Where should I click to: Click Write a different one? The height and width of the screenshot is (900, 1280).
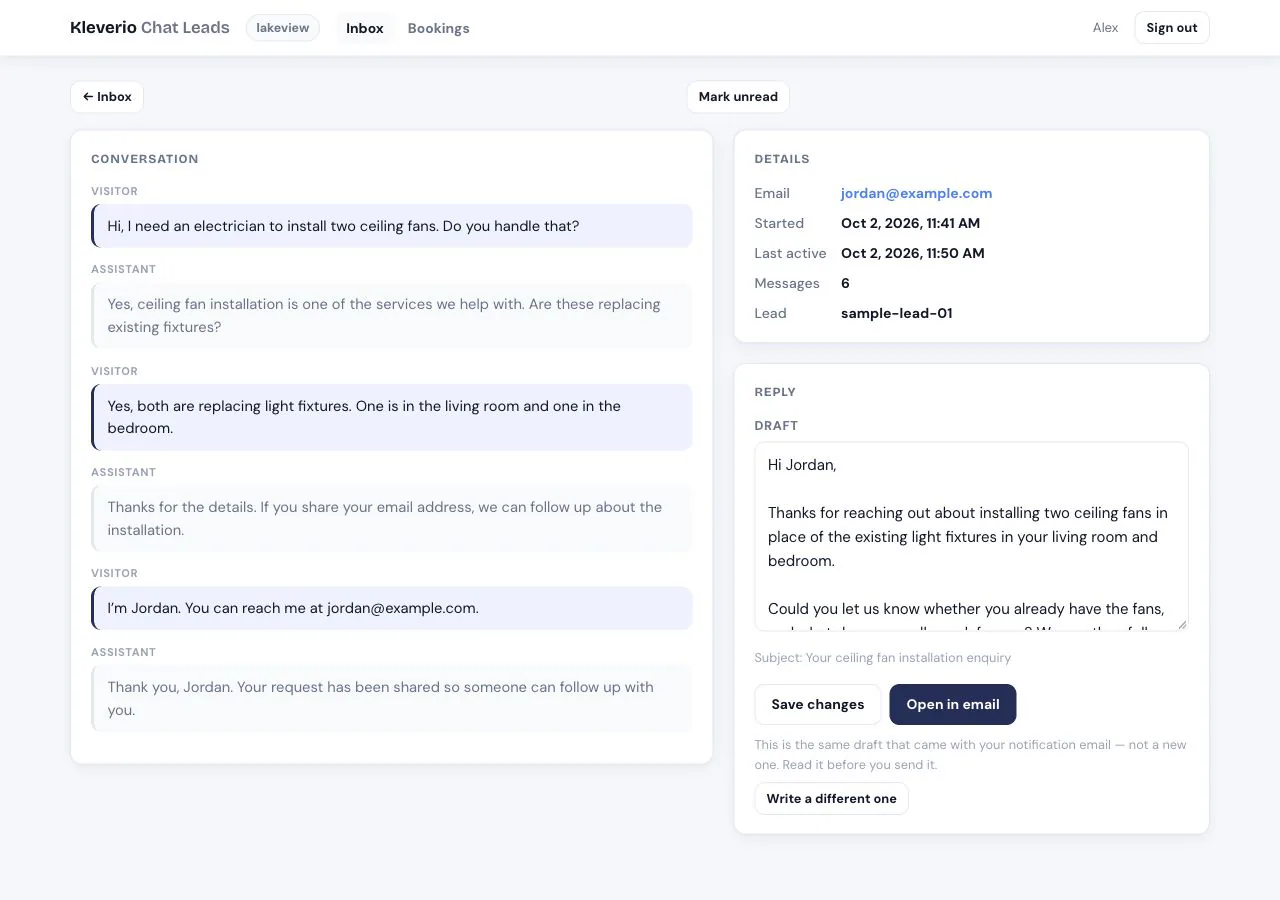[832, 799]
